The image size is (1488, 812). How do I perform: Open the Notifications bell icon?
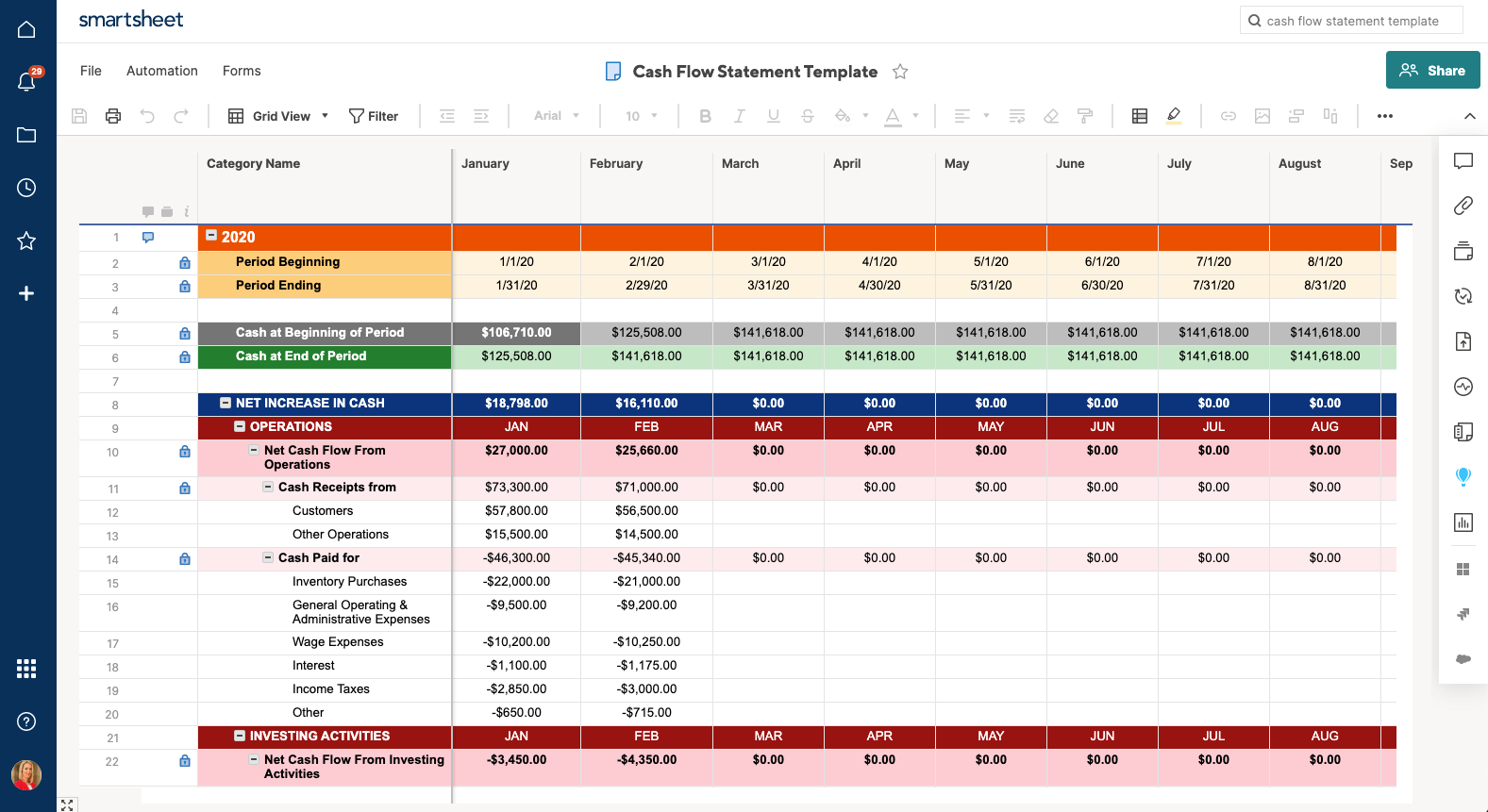pos(26,81)
